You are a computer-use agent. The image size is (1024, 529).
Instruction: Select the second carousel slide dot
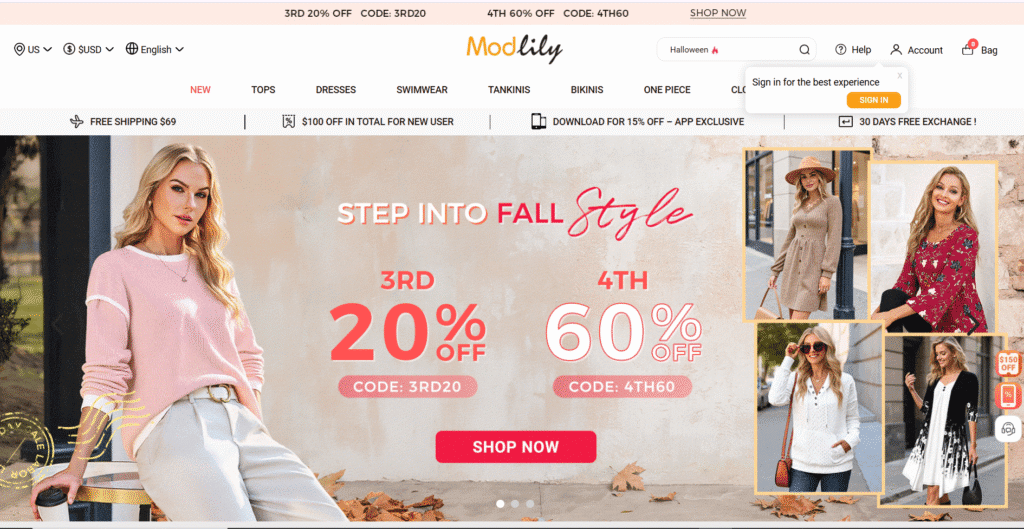(515, 504)
